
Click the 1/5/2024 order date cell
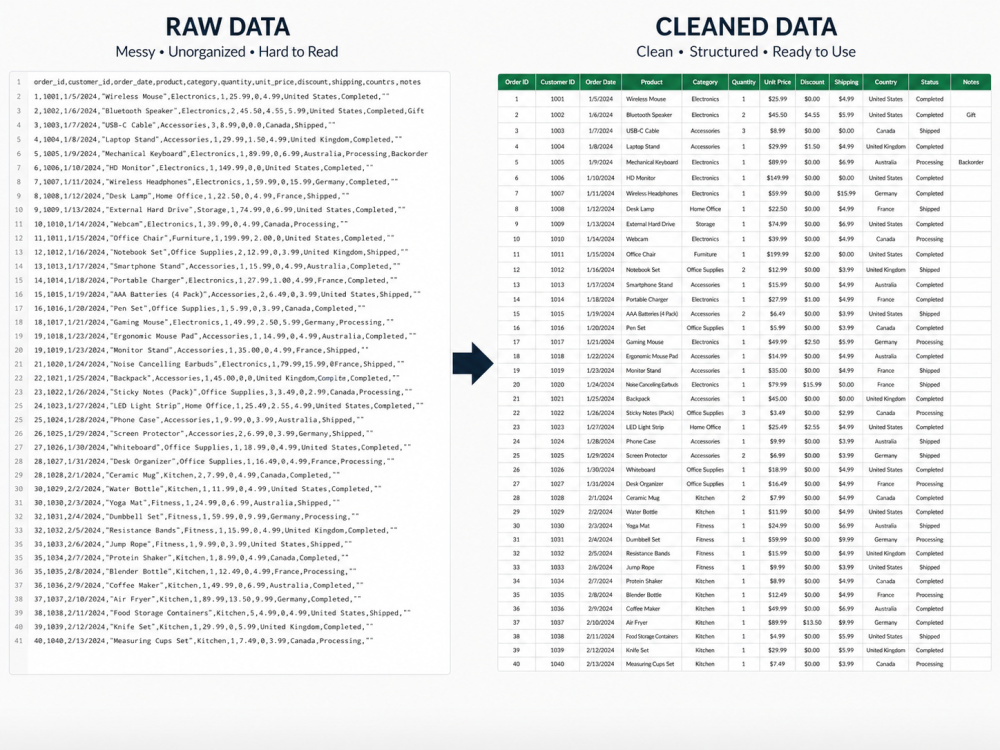(600, 99)
